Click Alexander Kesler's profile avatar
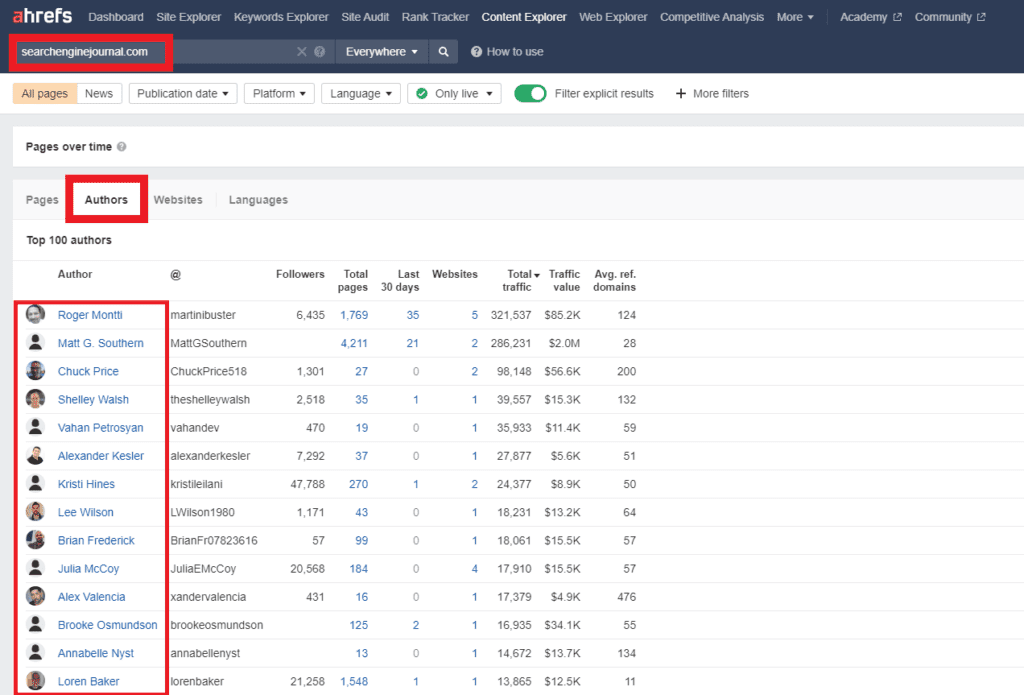 click(35, 455)
